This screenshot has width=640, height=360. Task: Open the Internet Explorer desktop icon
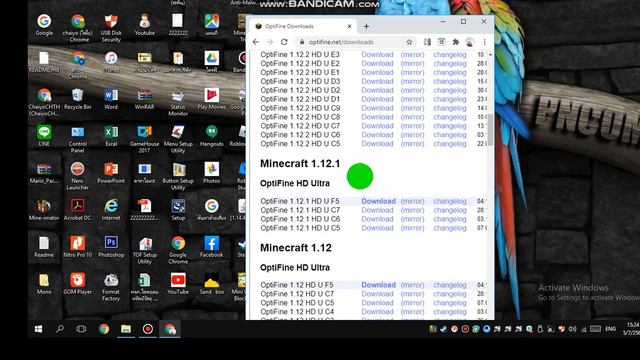(111, 210)
